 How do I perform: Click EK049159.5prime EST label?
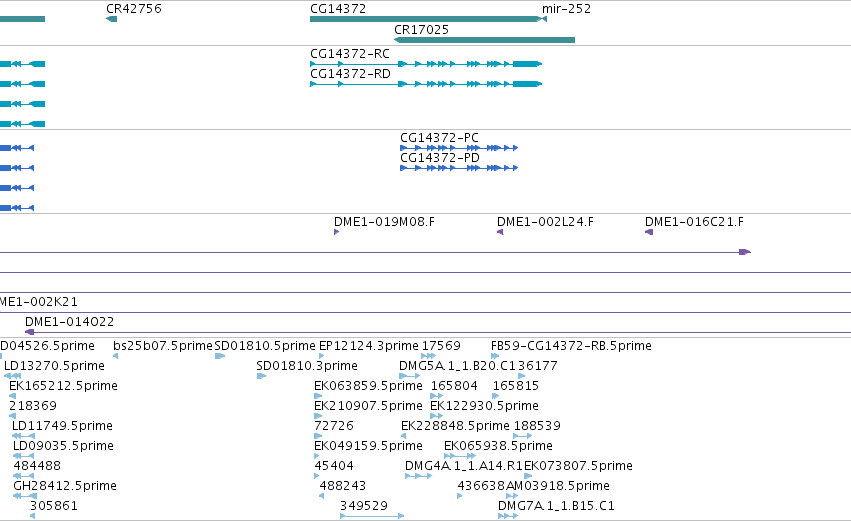click(369, 446)
